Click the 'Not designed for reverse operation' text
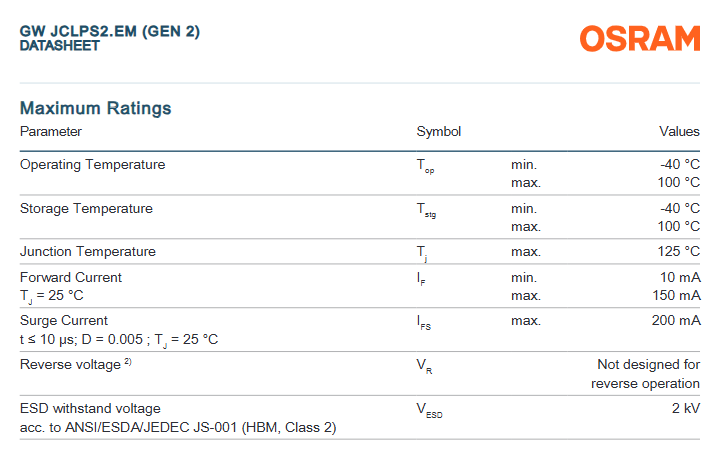Image resolution: width=712 pixels, height=457 pixels. [648, 374]
